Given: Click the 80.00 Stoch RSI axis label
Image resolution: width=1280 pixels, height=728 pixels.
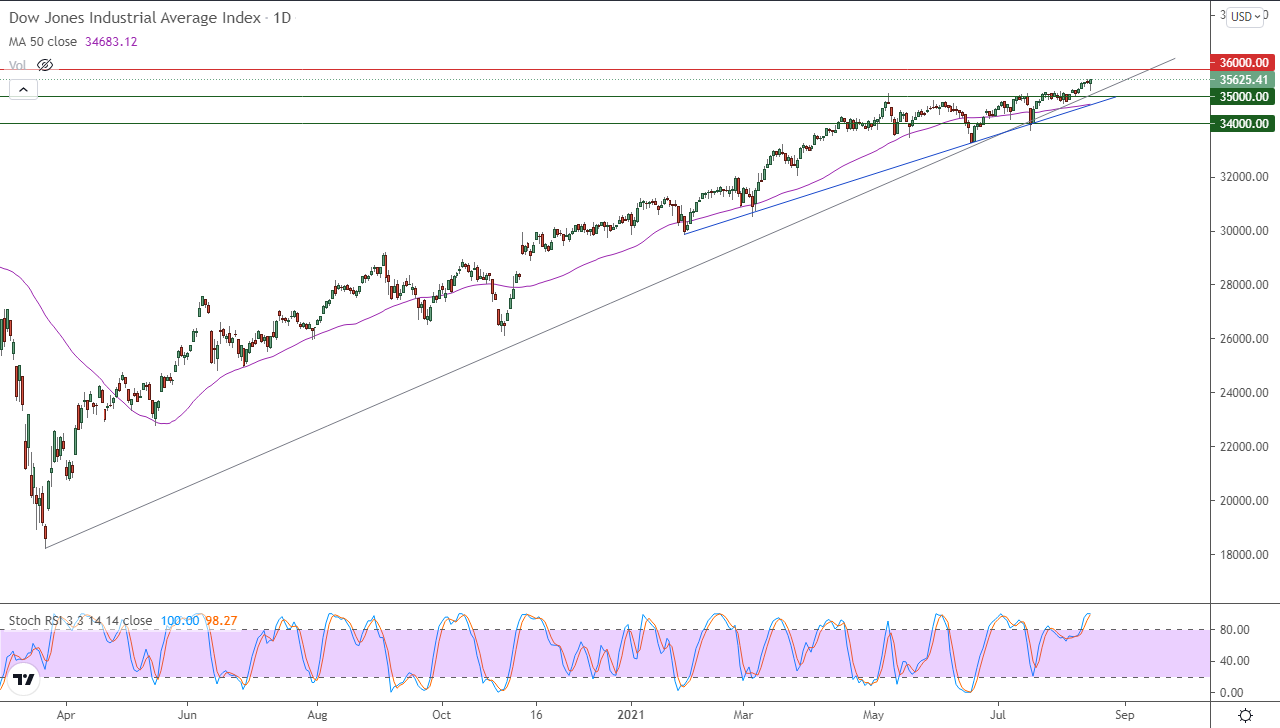Looking at the screenshot, I should [1236, 630].
